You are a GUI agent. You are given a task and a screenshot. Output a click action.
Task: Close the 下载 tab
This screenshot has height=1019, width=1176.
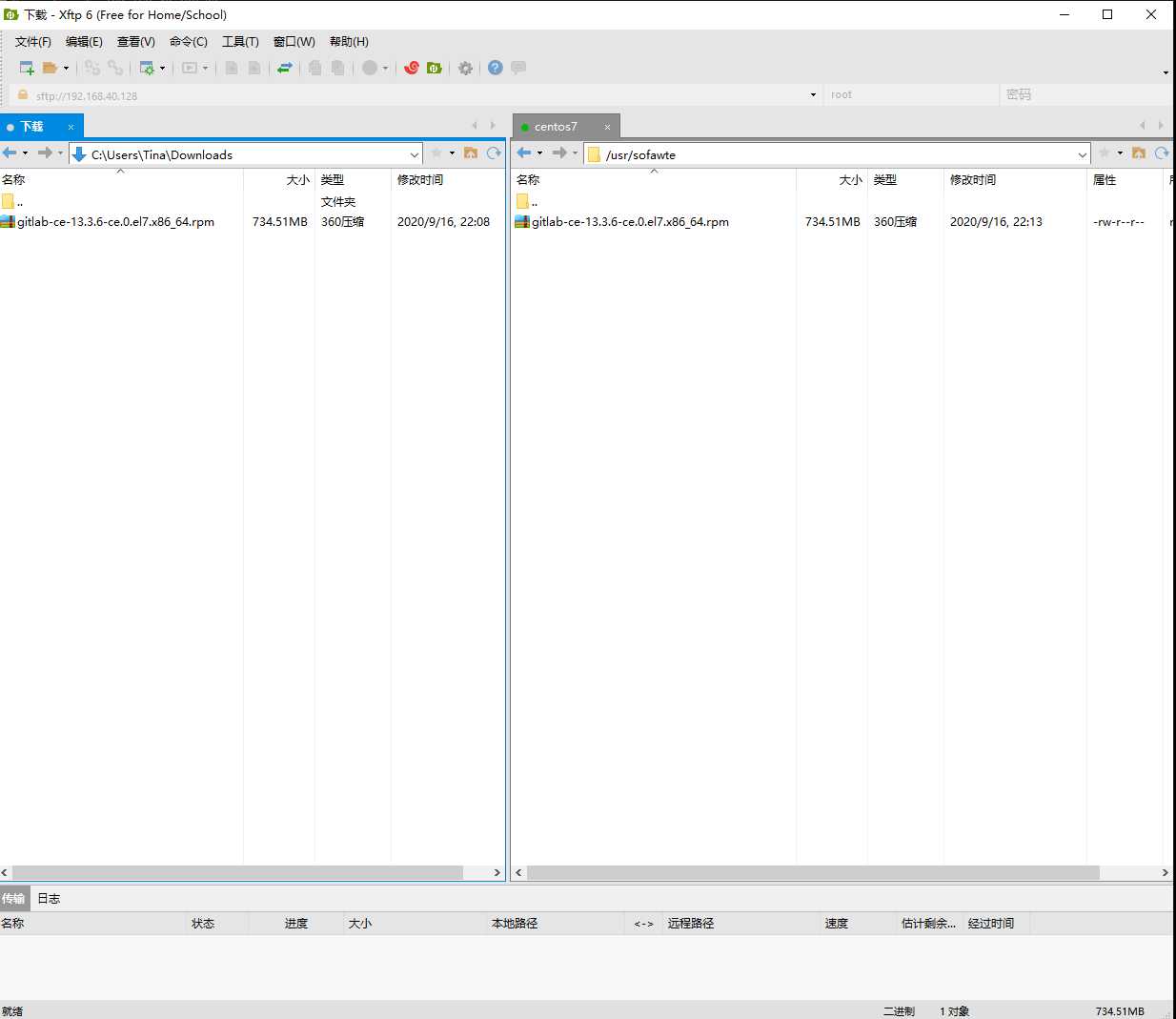[x=71, y=127]
